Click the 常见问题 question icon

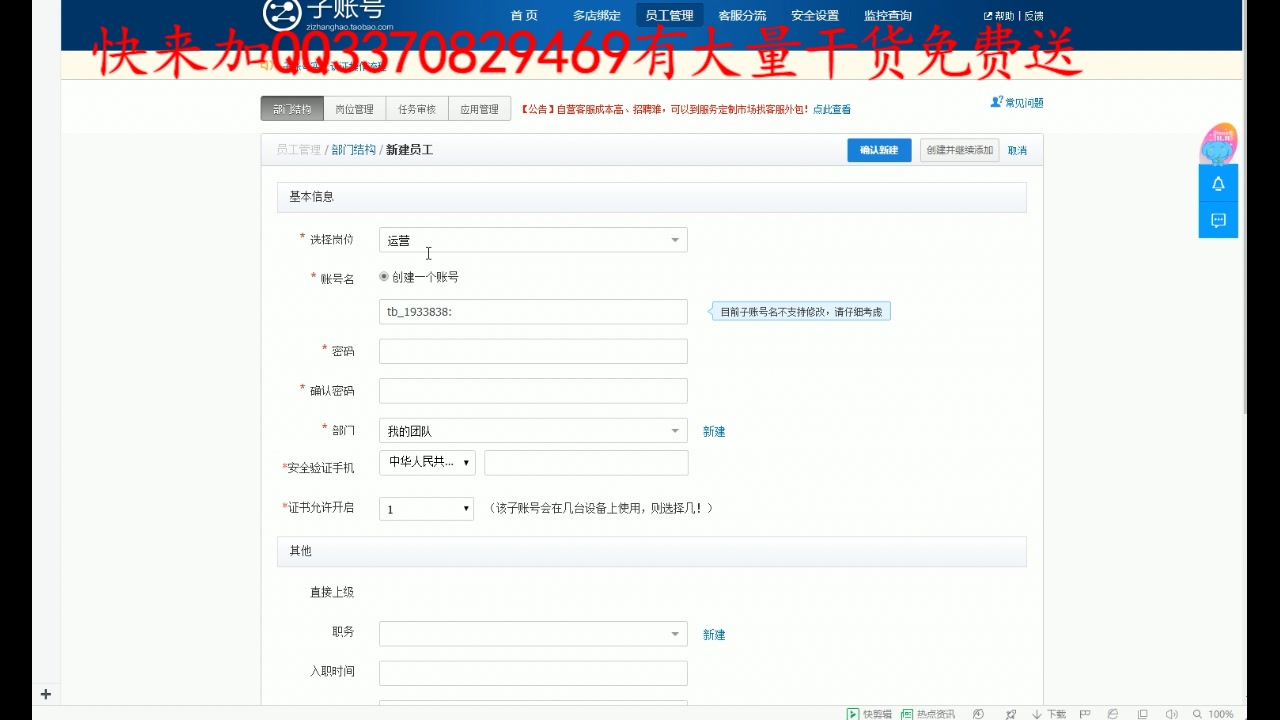[x=996, y=101]
